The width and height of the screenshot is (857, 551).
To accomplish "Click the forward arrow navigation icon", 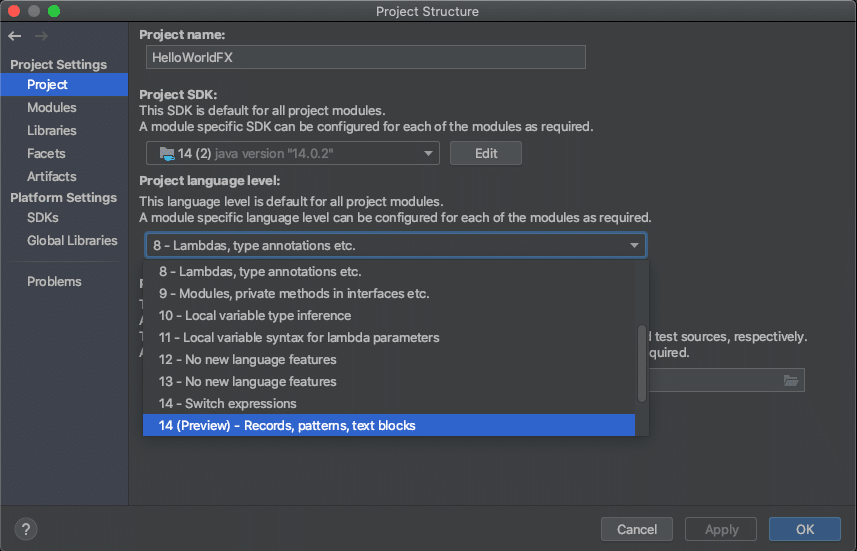I will pyautogui.click(x=41, y=36).
